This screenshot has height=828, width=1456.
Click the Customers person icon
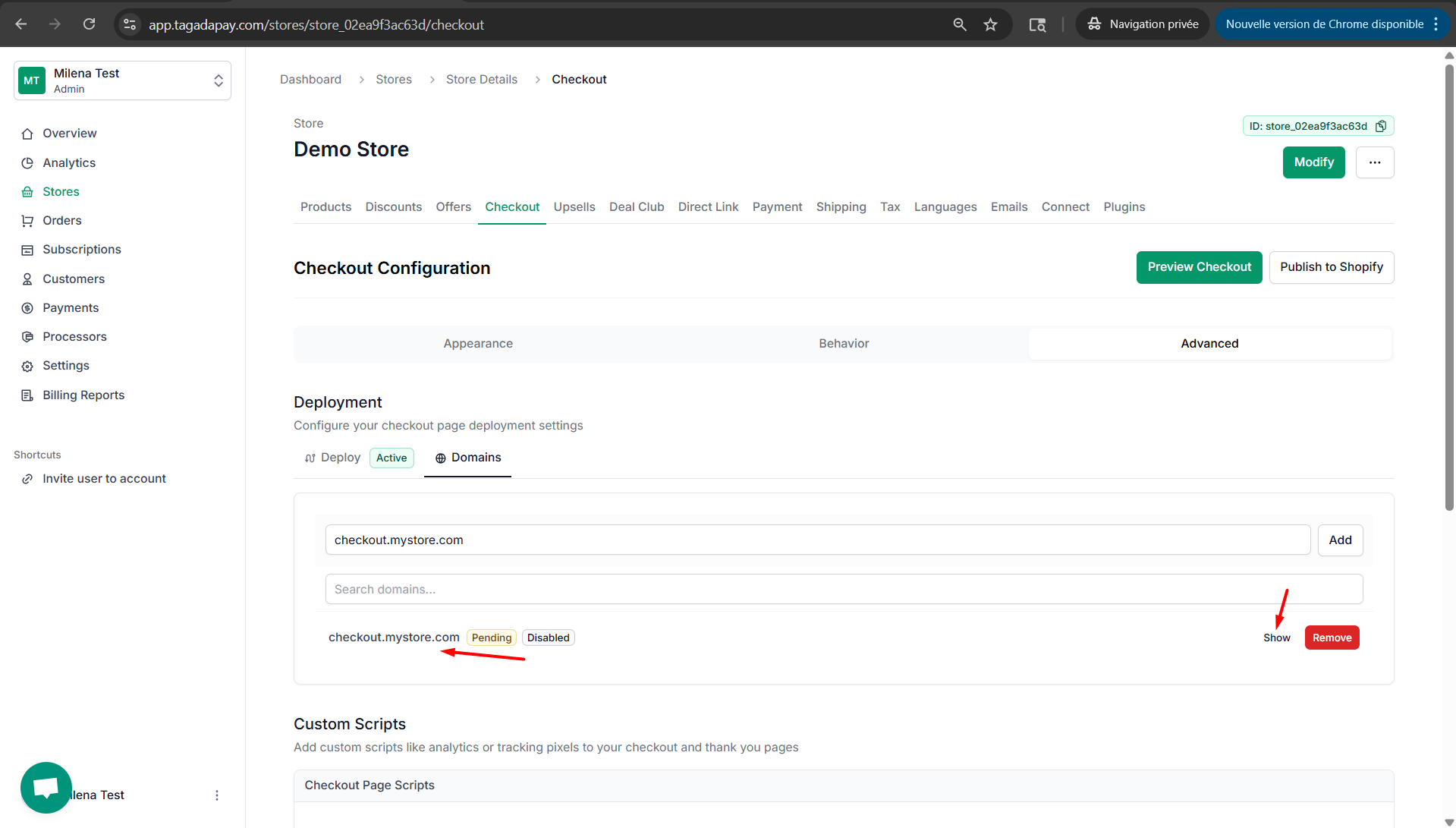pyautogui.click(x=27, y=279)
